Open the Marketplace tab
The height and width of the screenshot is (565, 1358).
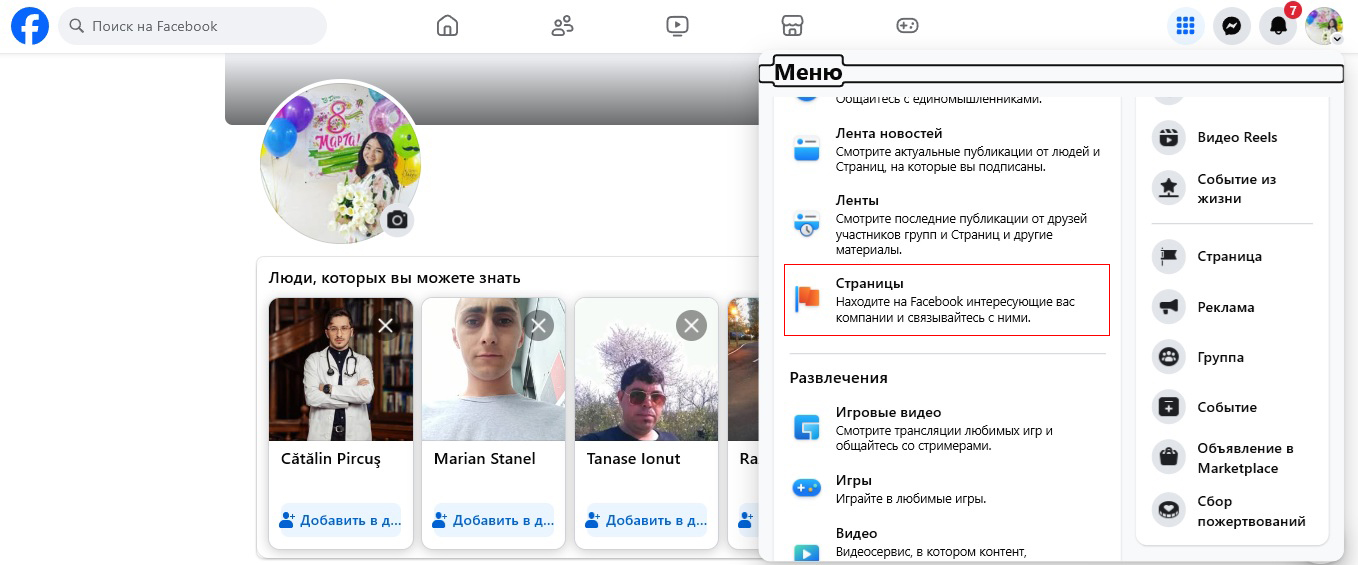tap(792, 26)
